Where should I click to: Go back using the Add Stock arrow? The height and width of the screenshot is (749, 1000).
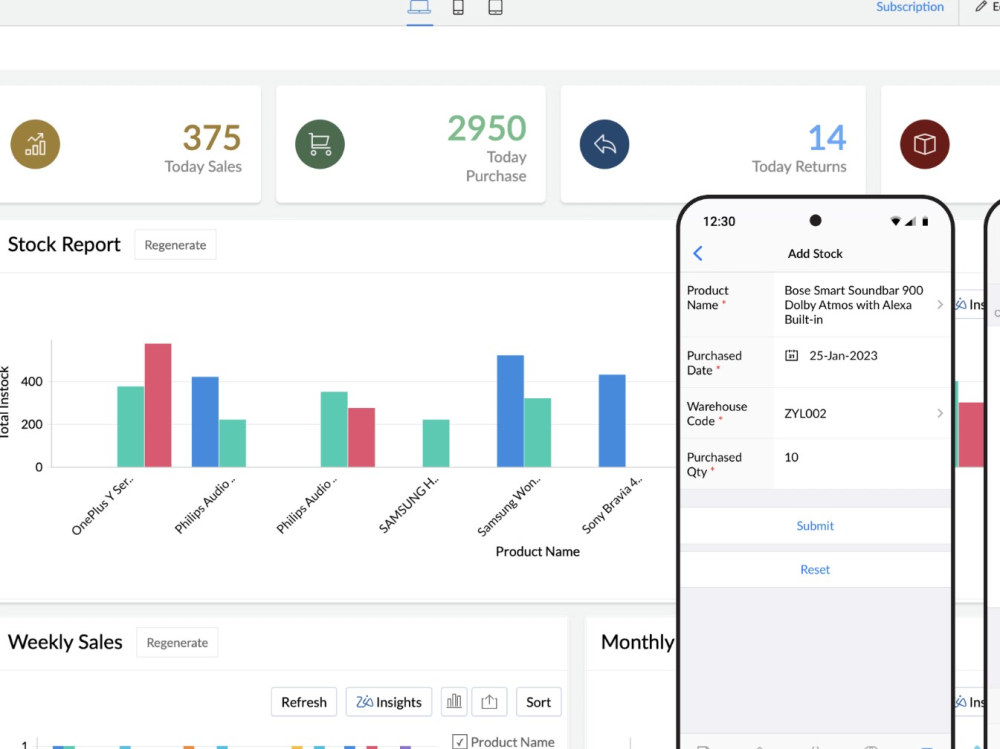pos(698,253)
